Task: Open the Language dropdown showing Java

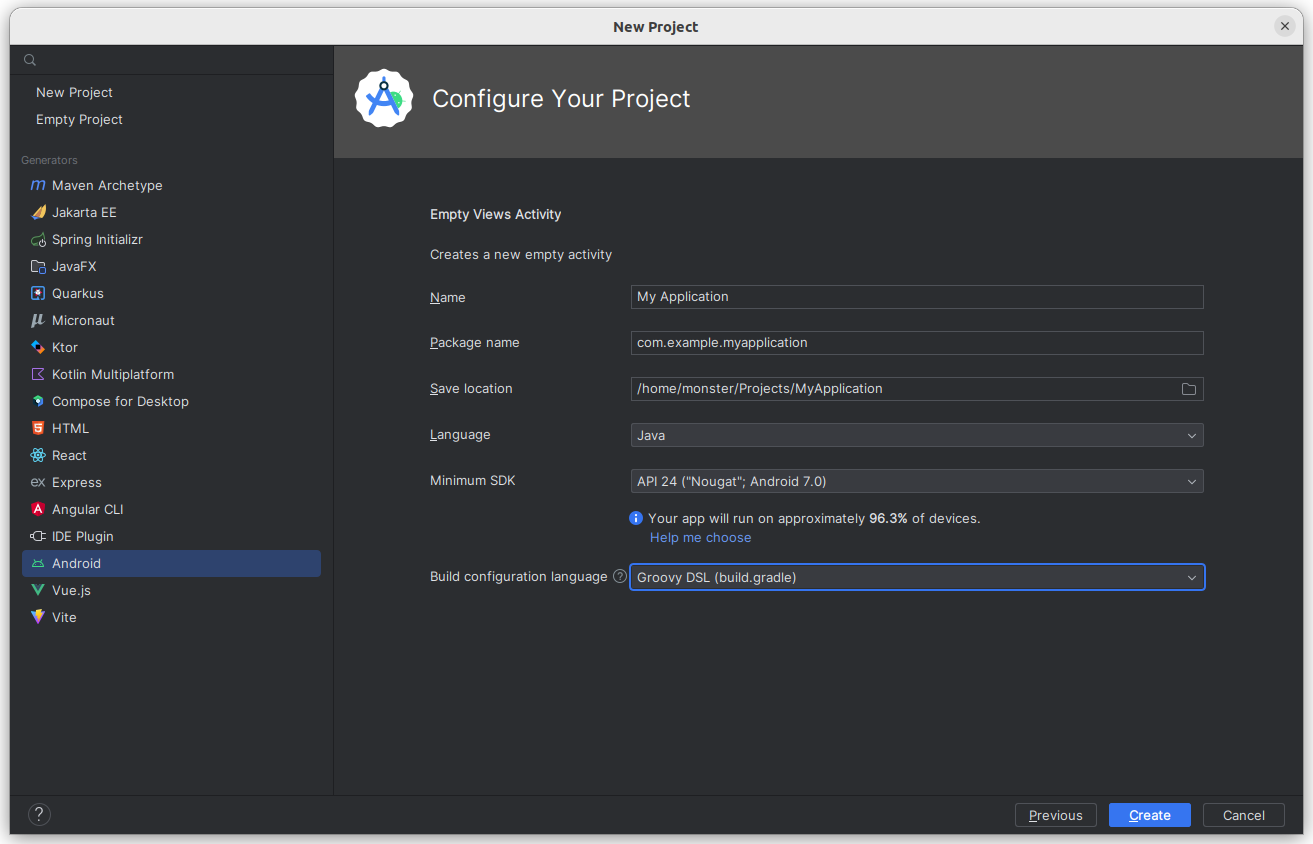Action: (x=917, y=435)
